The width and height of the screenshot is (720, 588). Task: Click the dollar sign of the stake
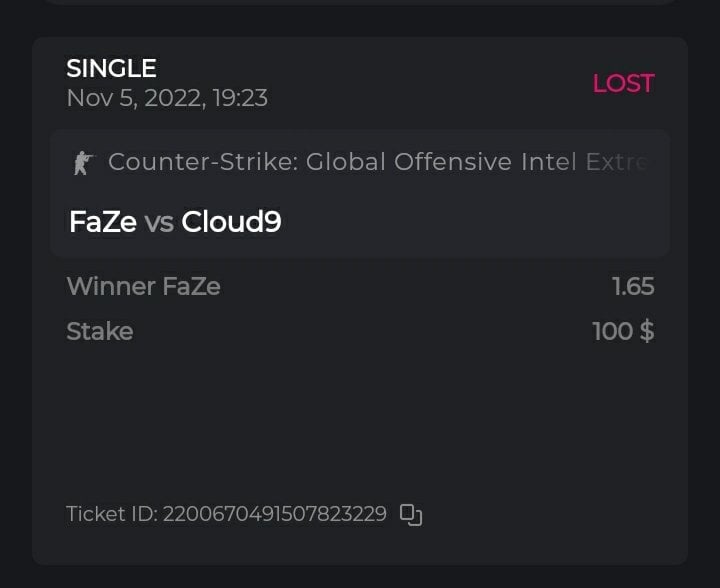click(x=647, y=331)
